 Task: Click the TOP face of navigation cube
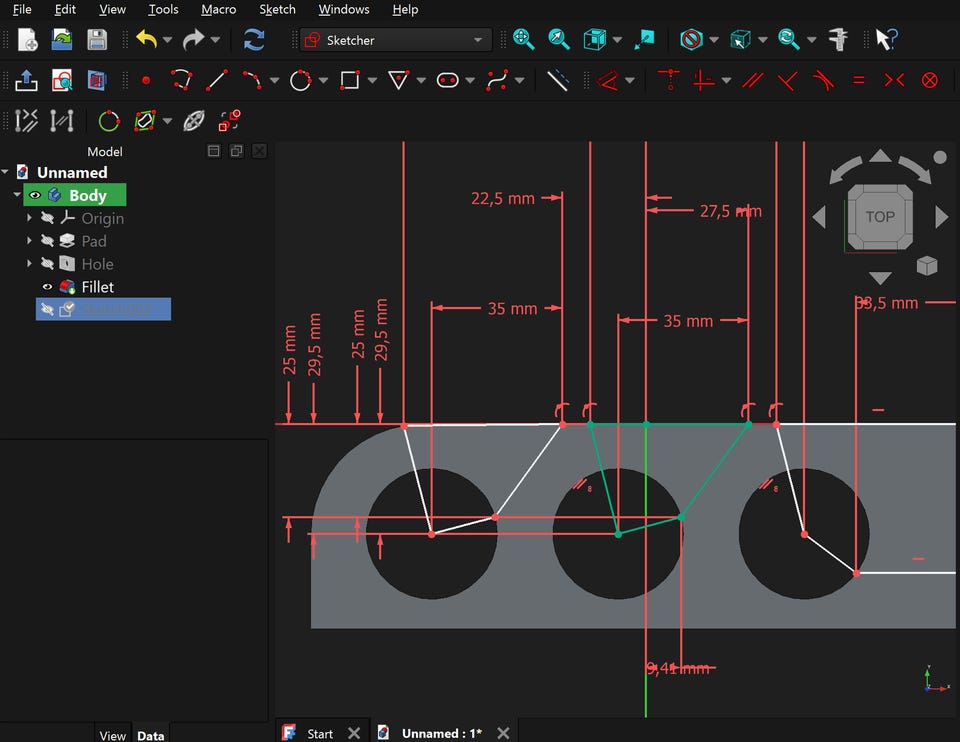coord(880,217)
